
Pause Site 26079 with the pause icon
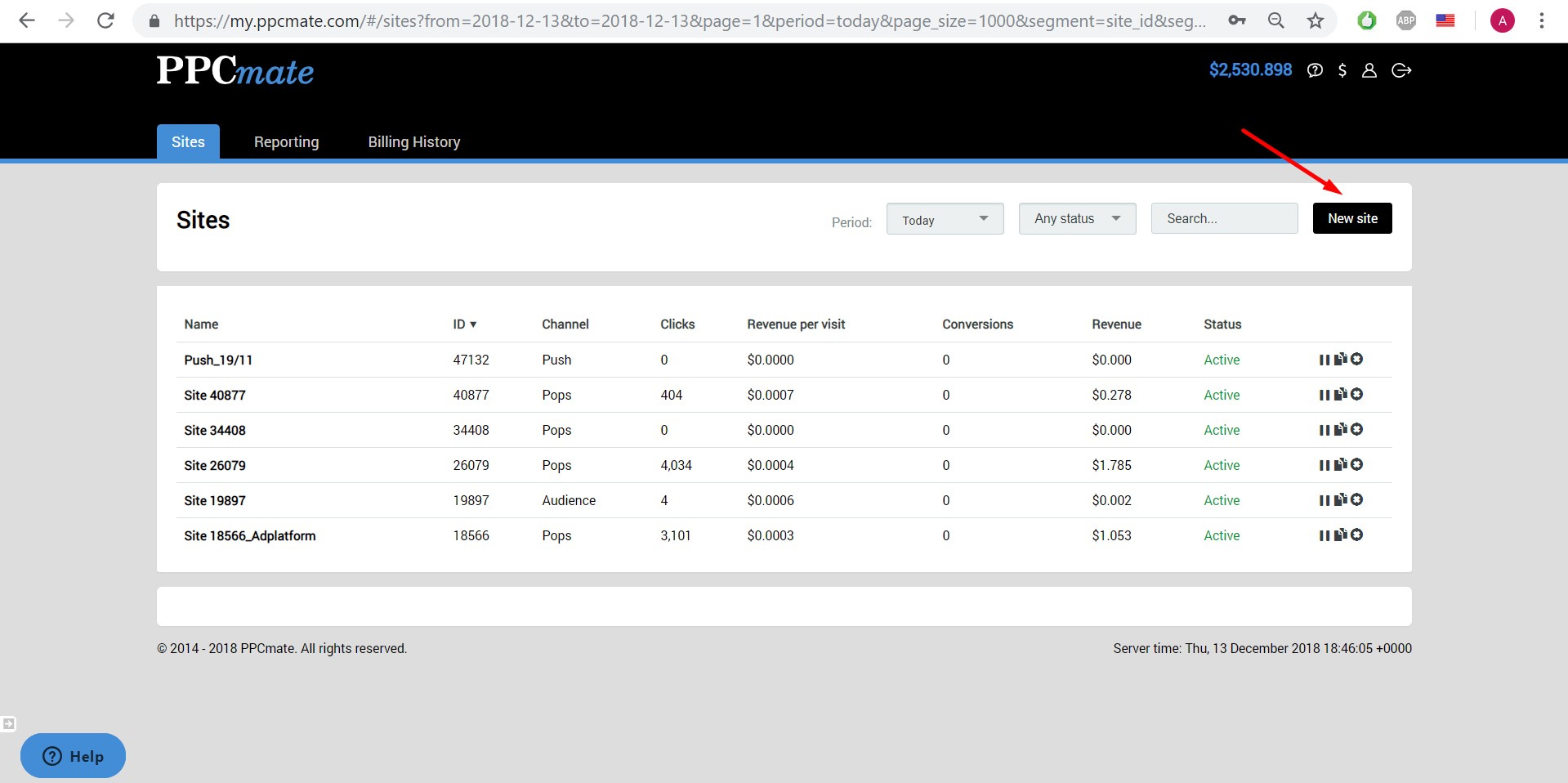point(1324,465)
